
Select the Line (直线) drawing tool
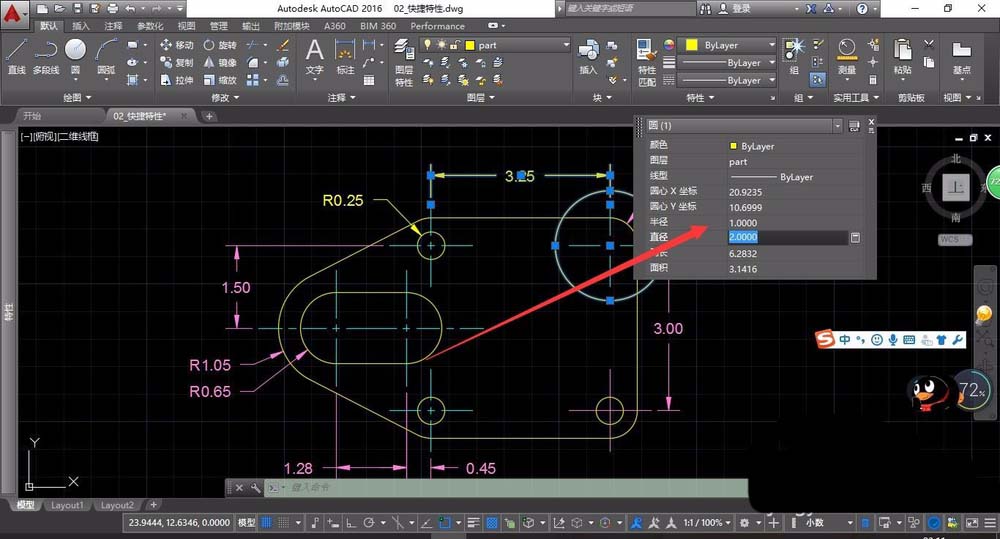pyautogui.click(x=17, y=57)
